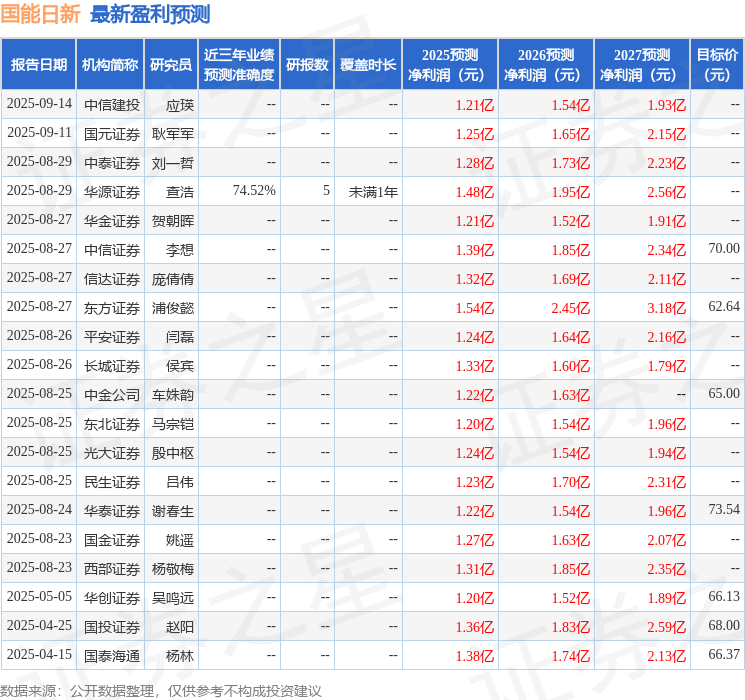Click institution name 国泰海通

click(112, 656)
